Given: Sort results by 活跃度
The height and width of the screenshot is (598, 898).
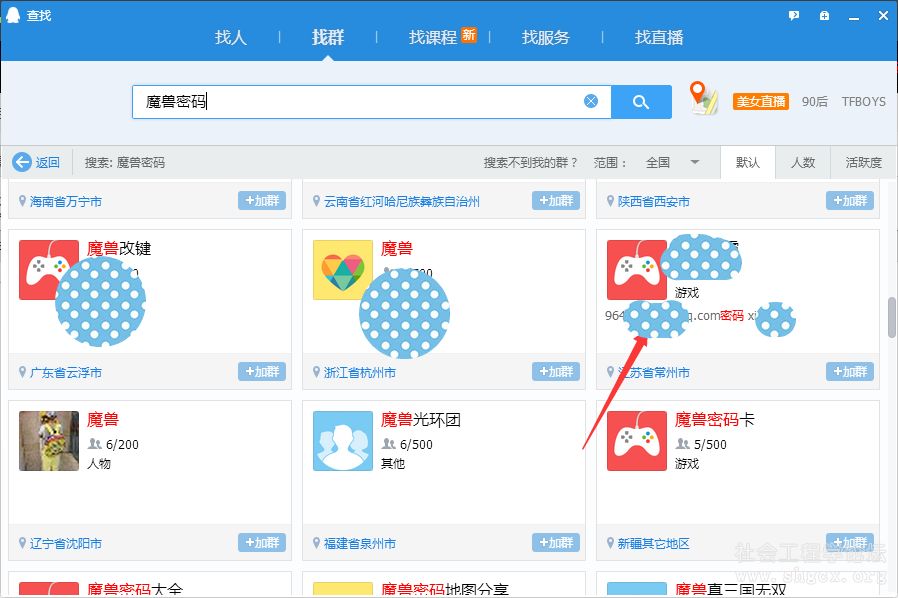Looking at the screenshot, I should pyautogui.click(x=863, y=163).
